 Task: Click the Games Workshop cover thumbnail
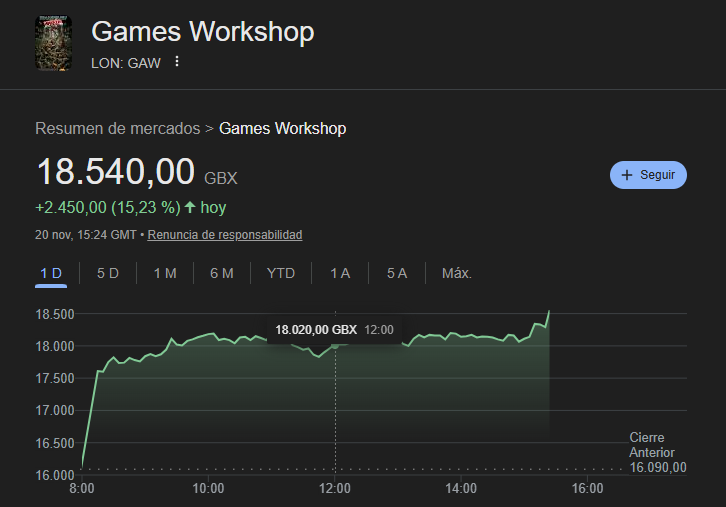tap(53, 41)
